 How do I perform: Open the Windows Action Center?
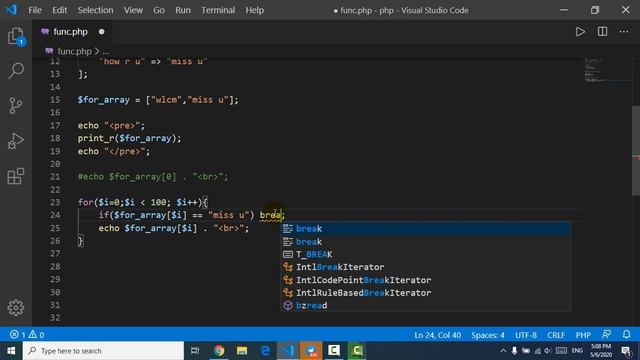pos(627,351)
